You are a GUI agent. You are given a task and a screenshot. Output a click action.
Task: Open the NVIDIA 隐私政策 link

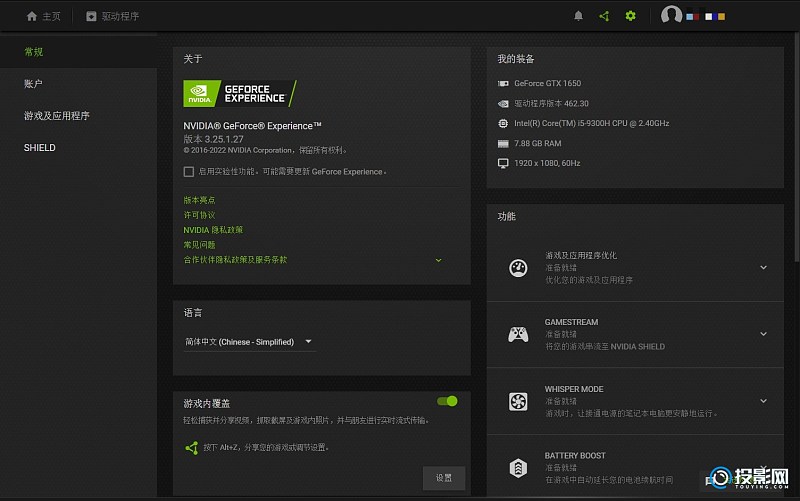(213, 230)
